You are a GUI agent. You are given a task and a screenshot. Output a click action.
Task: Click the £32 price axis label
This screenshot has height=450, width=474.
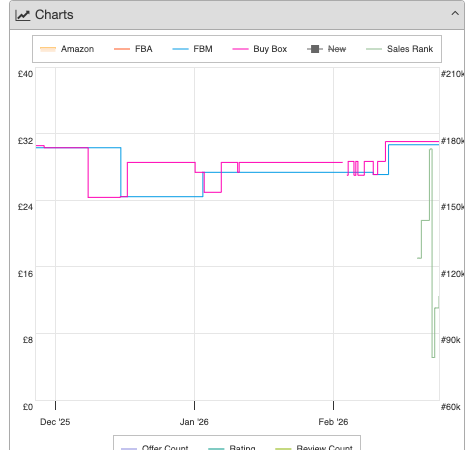pos(25,141)
